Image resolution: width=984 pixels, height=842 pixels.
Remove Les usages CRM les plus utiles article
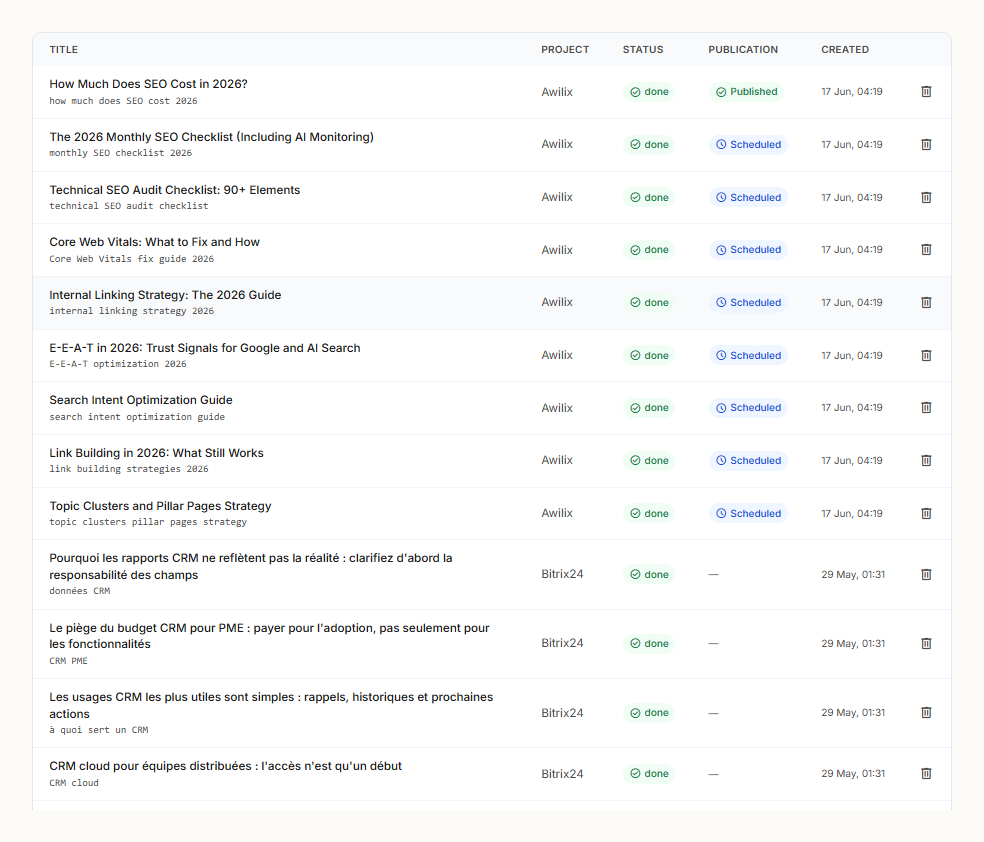pos(926,713)
